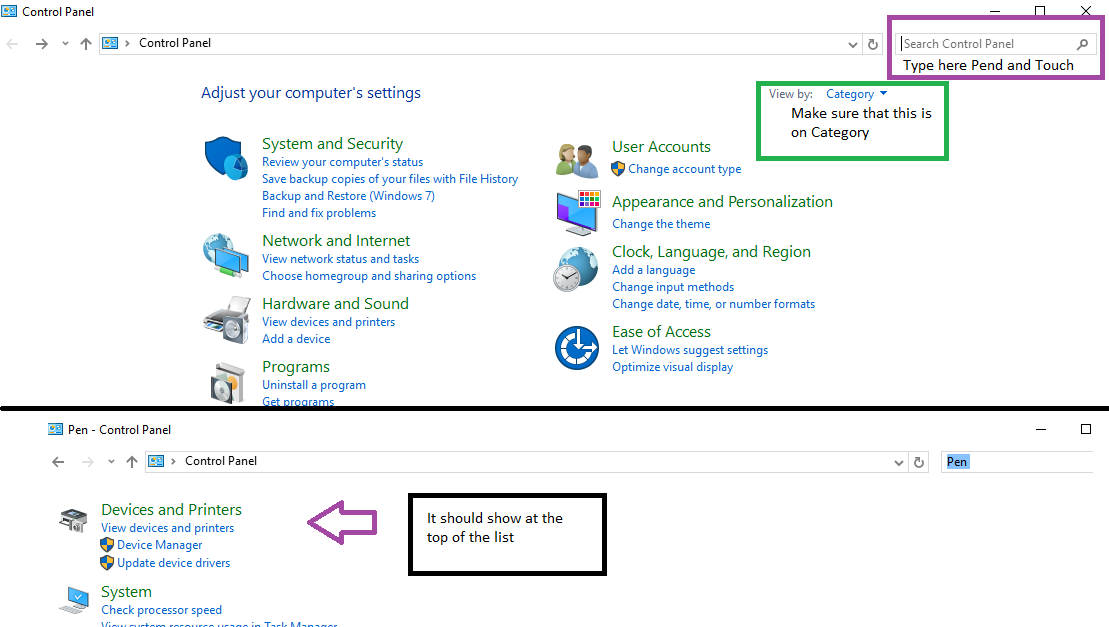This screenshot has height=627, width=1109.
Task: Click Add a device link
Action: 296,339
